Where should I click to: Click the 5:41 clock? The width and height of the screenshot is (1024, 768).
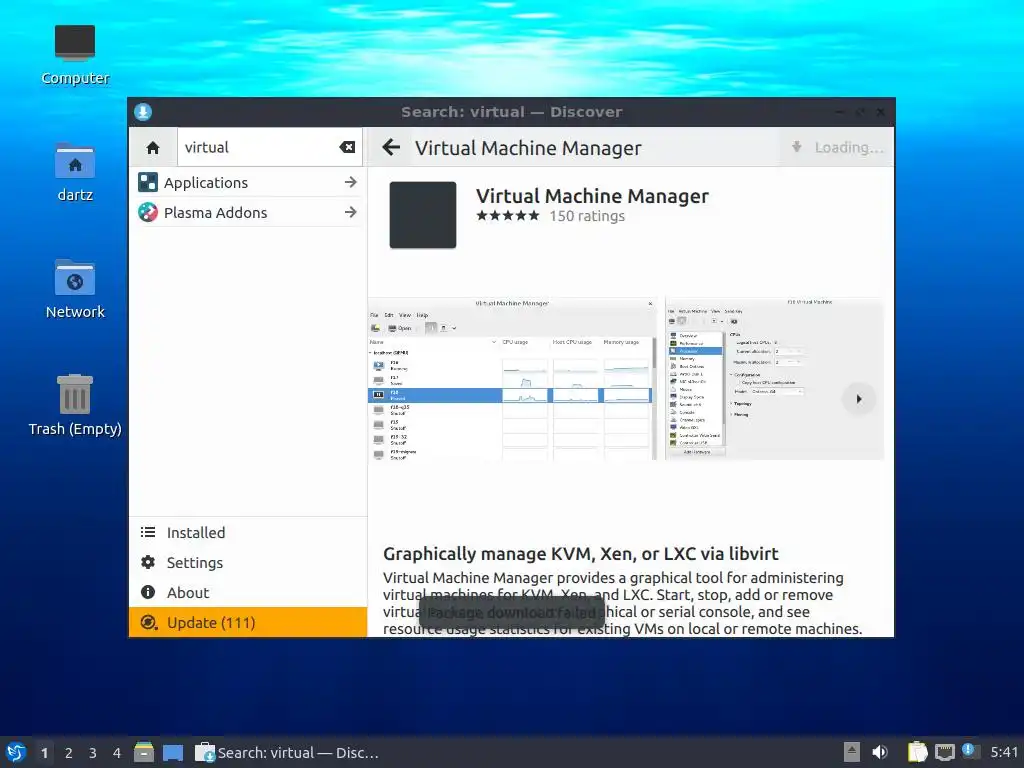click(1004, 752)
